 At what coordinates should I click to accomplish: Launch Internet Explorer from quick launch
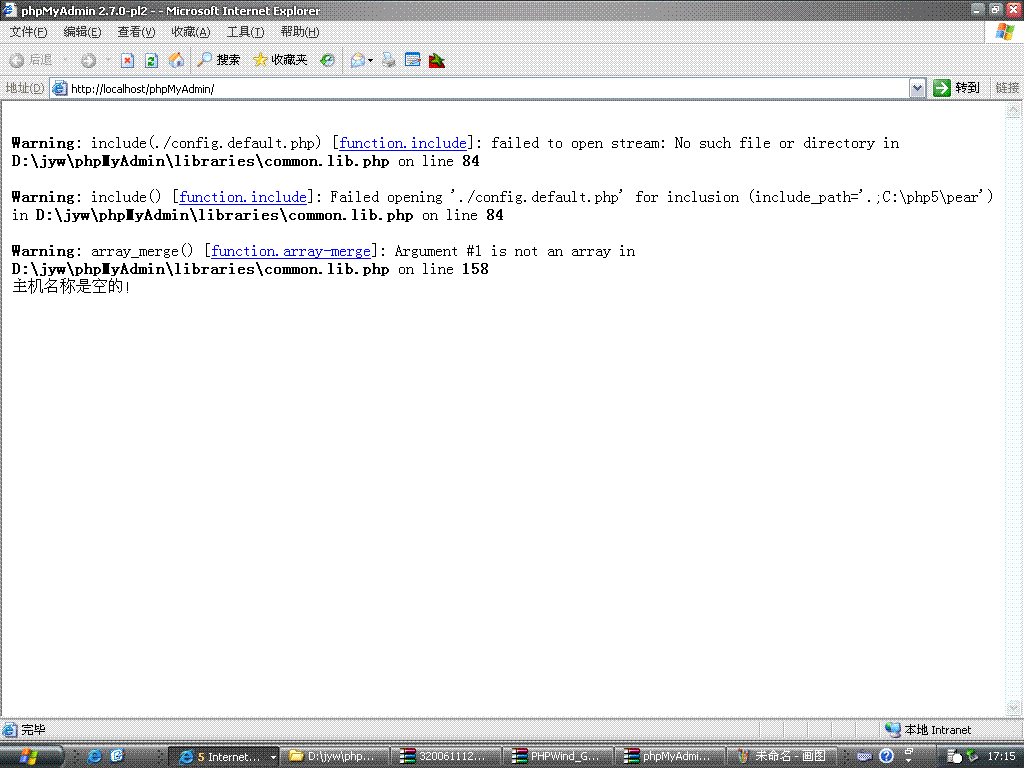tap(94, 756)
